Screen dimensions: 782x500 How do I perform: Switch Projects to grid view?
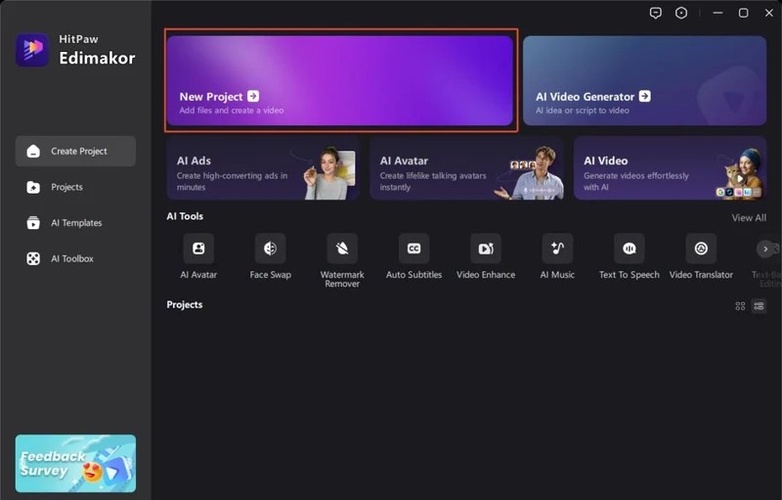click(740, 306)
